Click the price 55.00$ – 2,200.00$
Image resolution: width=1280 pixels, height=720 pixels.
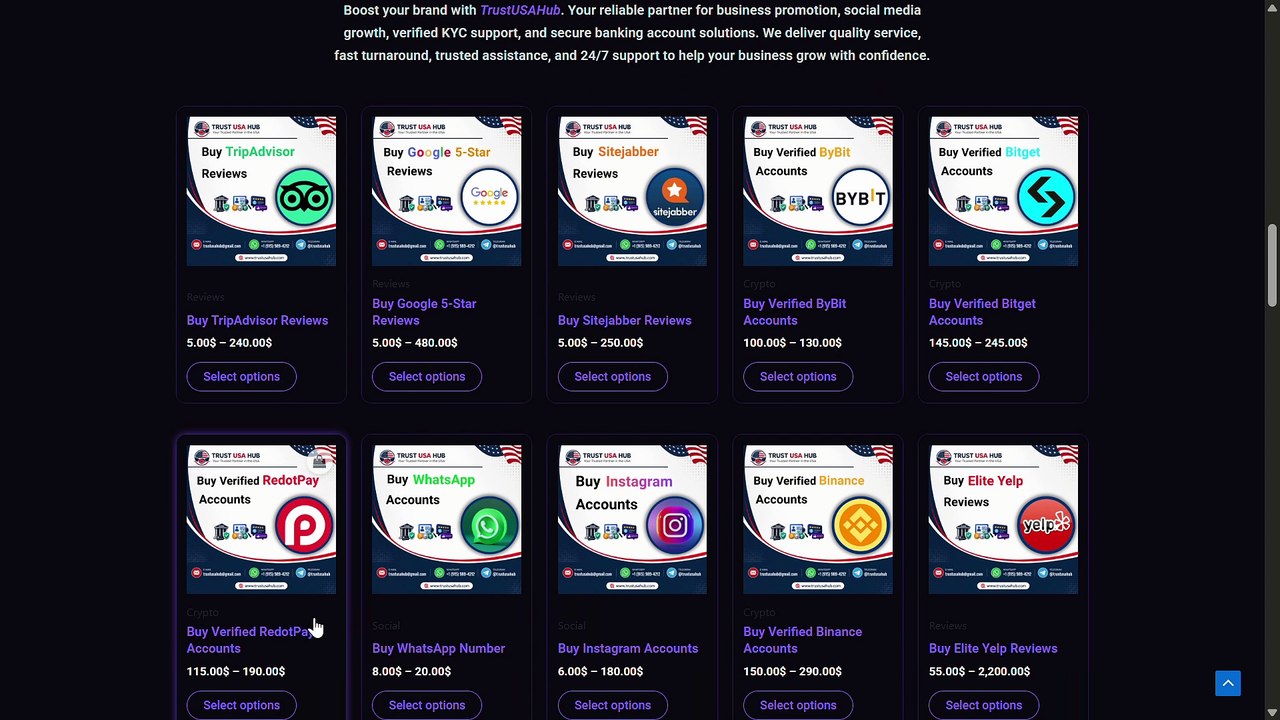coord(980,671)
